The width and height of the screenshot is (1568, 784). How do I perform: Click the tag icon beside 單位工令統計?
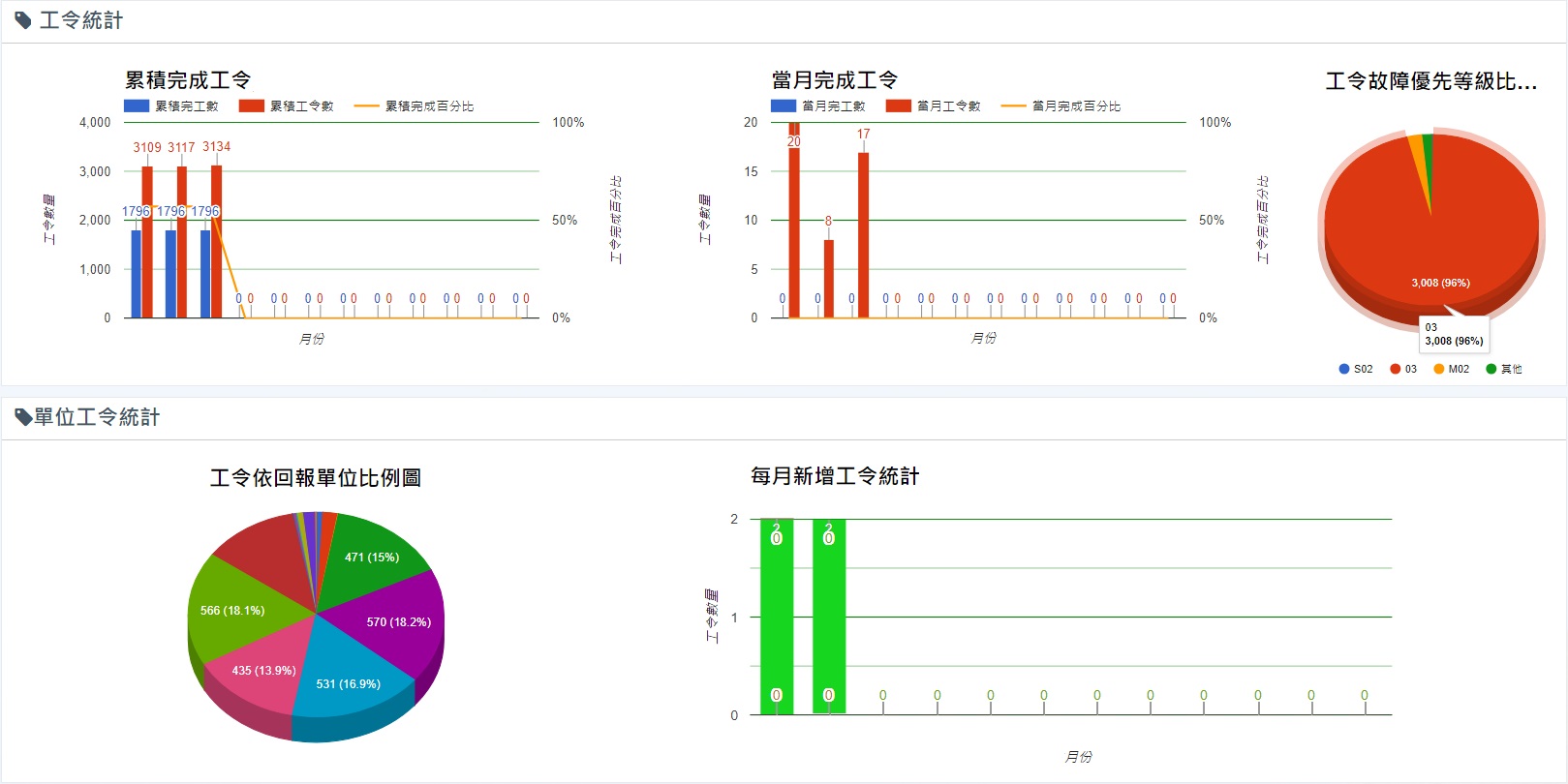click(23, 417)
